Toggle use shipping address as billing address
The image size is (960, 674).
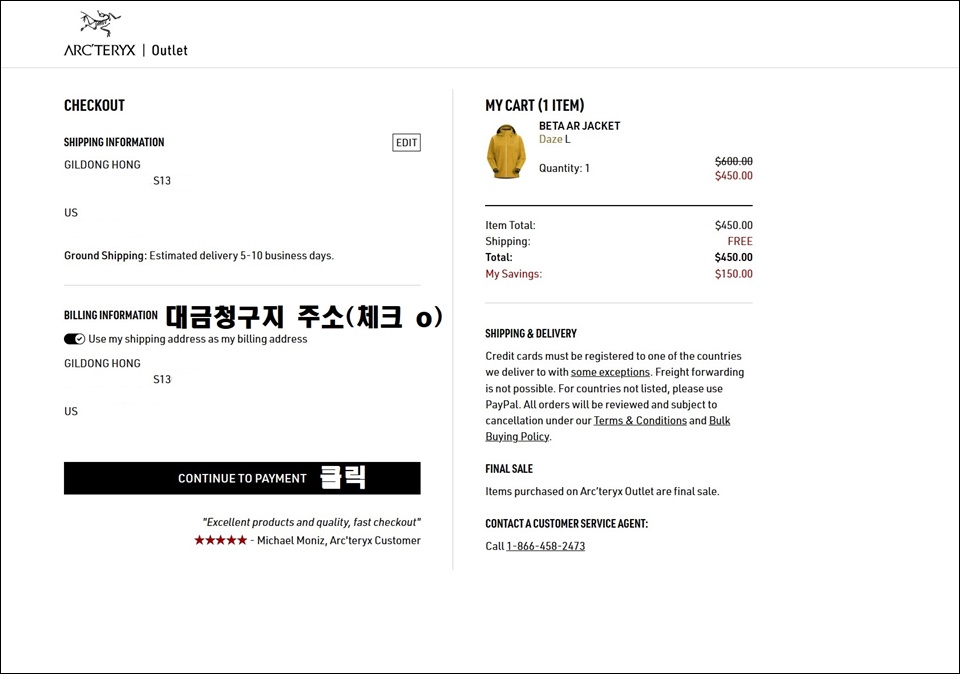pos(74,339)
